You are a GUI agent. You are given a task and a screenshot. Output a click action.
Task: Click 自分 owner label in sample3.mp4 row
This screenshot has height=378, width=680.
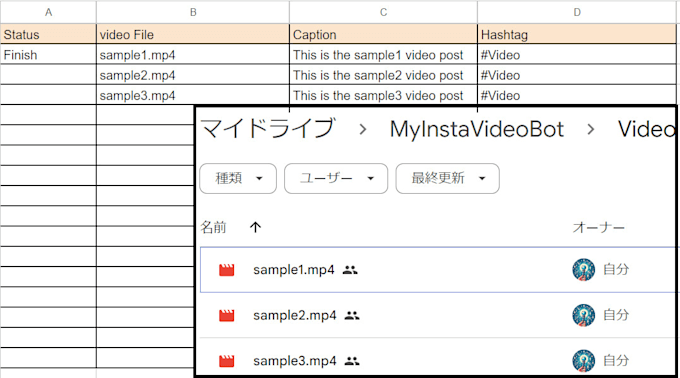pos(616,360)
